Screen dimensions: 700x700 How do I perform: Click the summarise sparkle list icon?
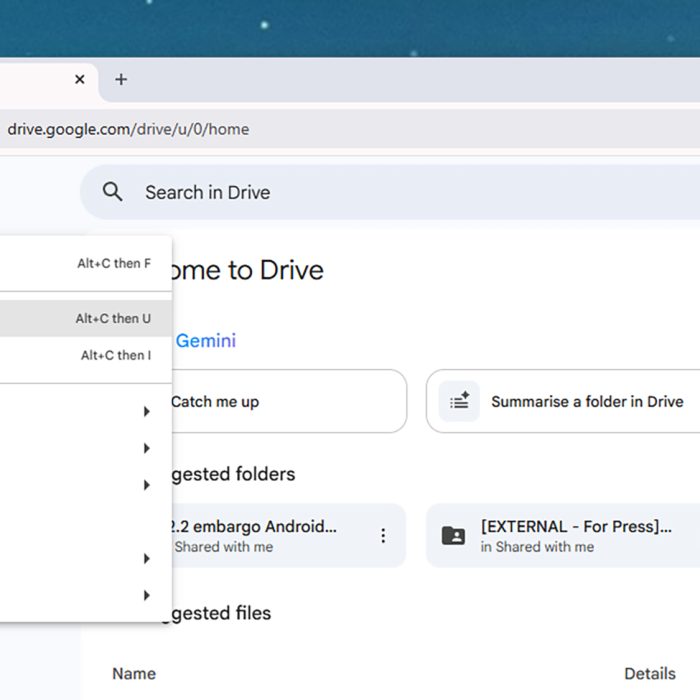(x=459, y=401)
